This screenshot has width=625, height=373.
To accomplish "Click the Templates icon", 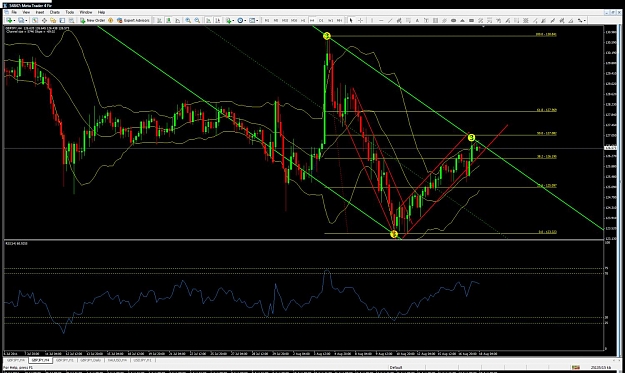I will point(252,20).
